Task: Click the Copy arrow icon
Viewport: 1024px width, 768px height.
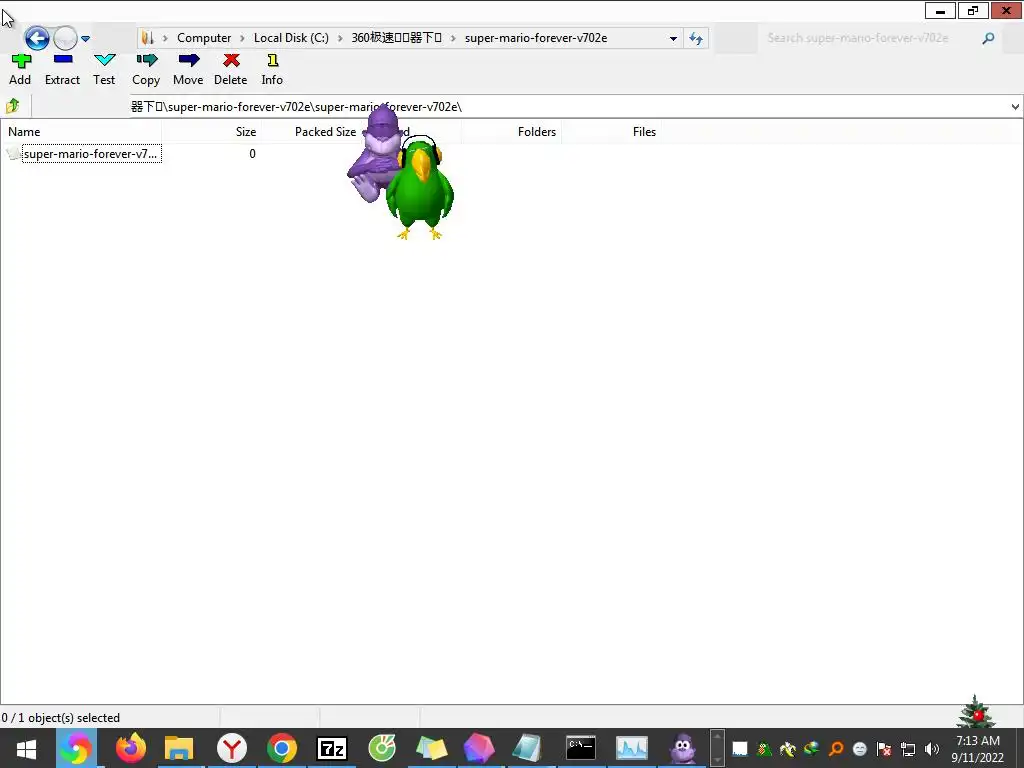Action: click(146, 60)
